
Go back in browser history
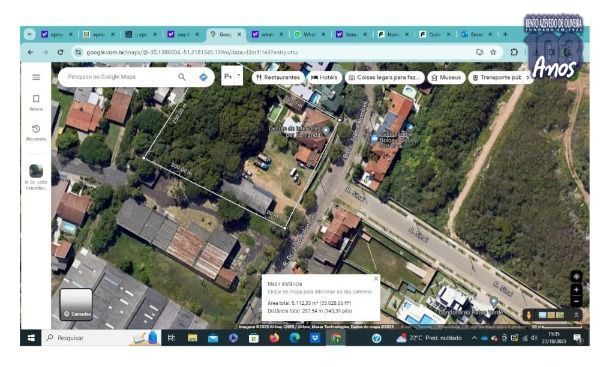tap(31, 52)
